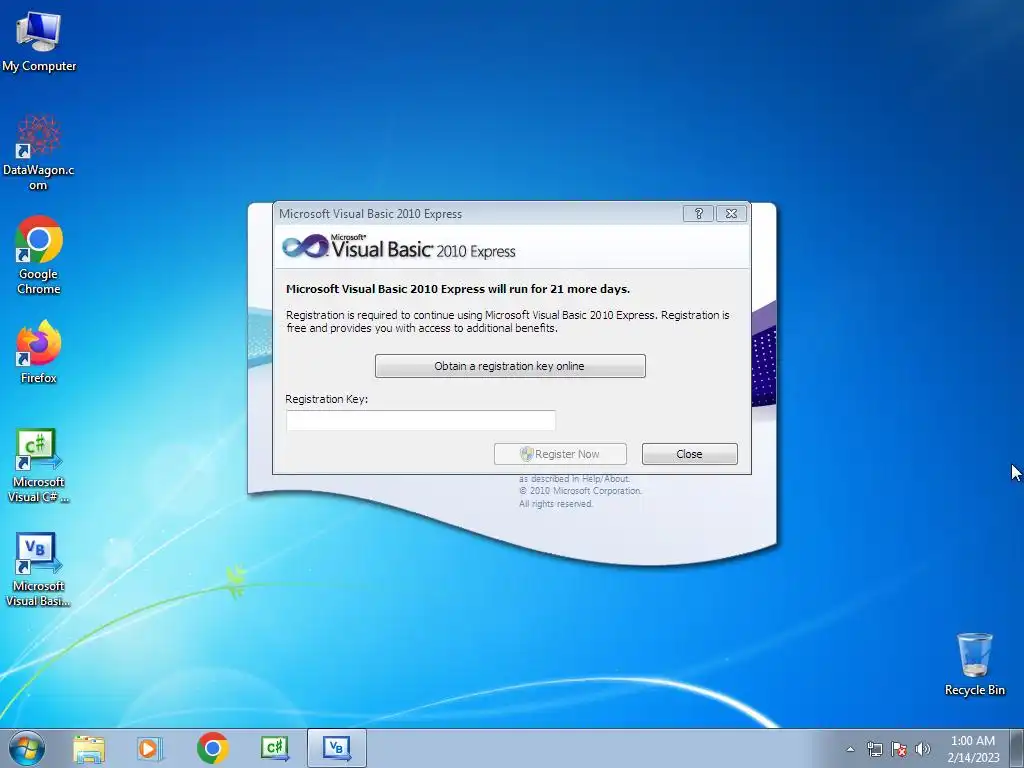Open the volume speaker tray icon
This screenshot has width=1024, height=768.
[923, 749]
